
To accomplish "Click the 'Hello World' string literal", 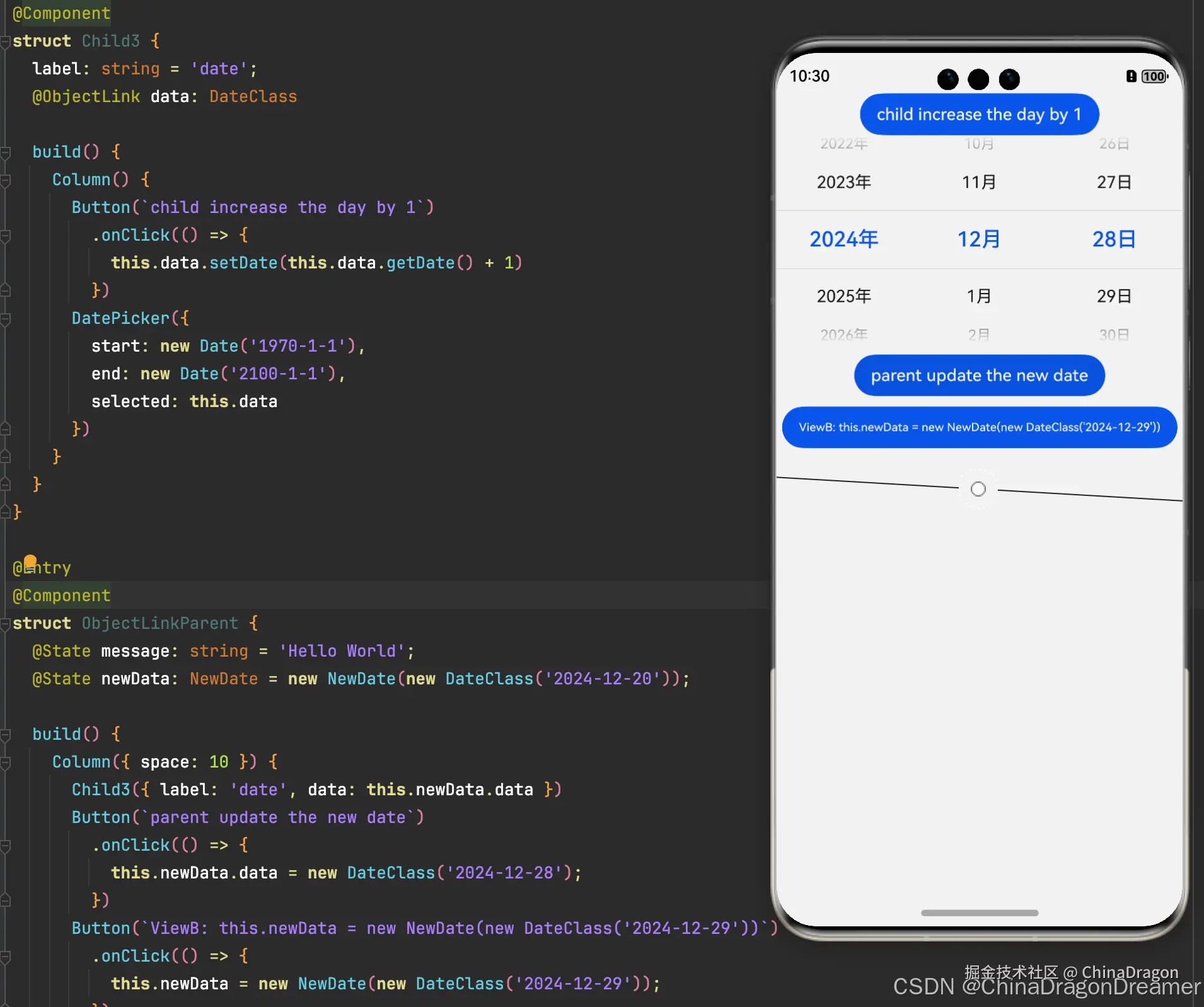I will [x=342, y=651].
